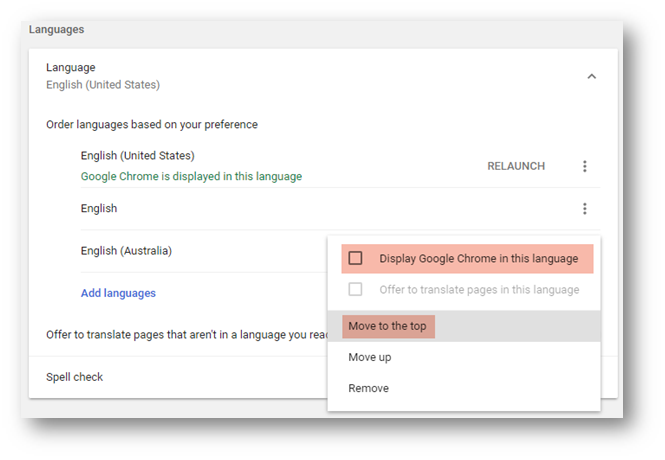Expand the Spell check section

74,377
